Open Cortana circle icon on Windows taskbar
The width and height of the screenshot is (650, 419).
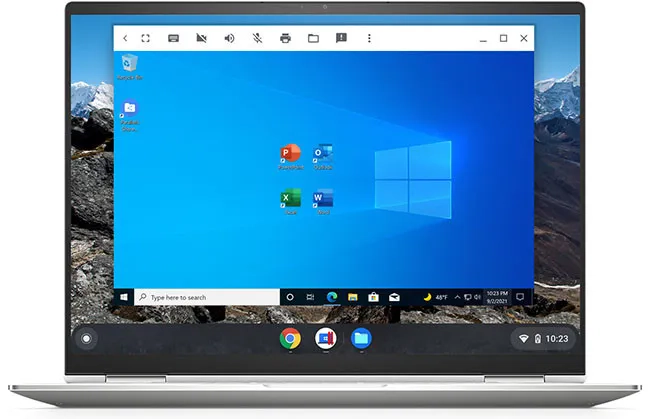tap(290, 297)
